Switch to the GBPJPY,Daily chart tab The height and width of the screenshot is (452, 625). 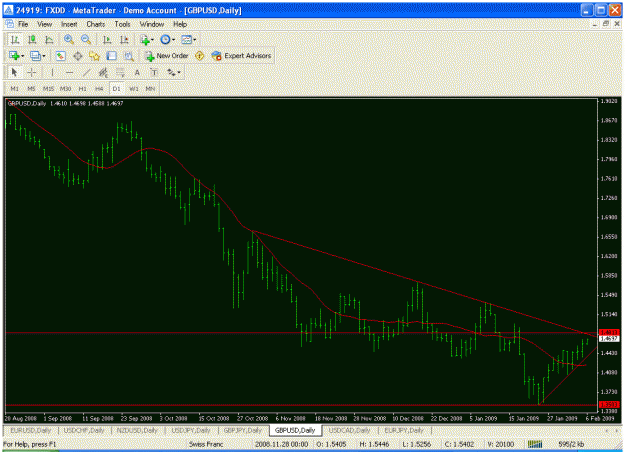tap(243, 430)
